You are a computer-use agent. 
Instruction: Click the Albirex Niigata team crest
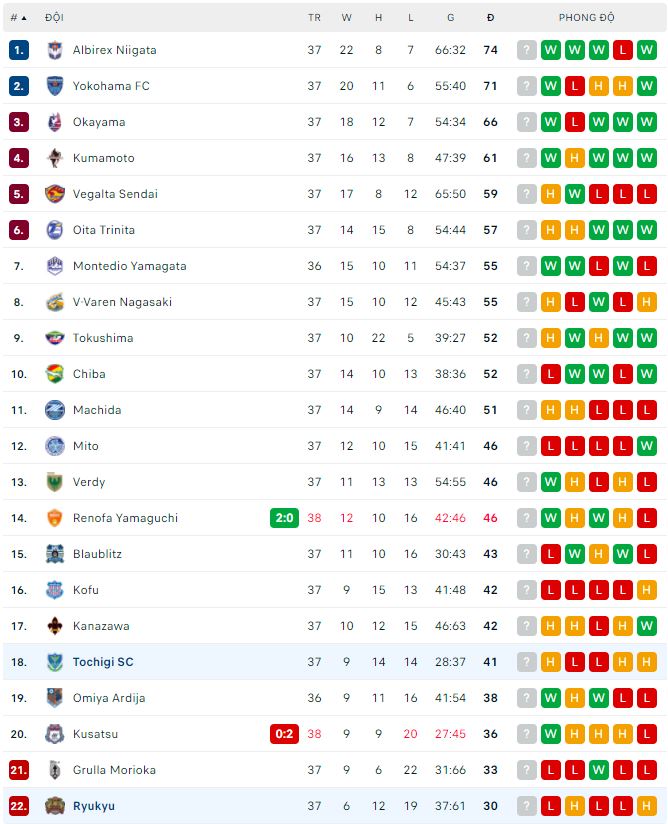[55, 50]
